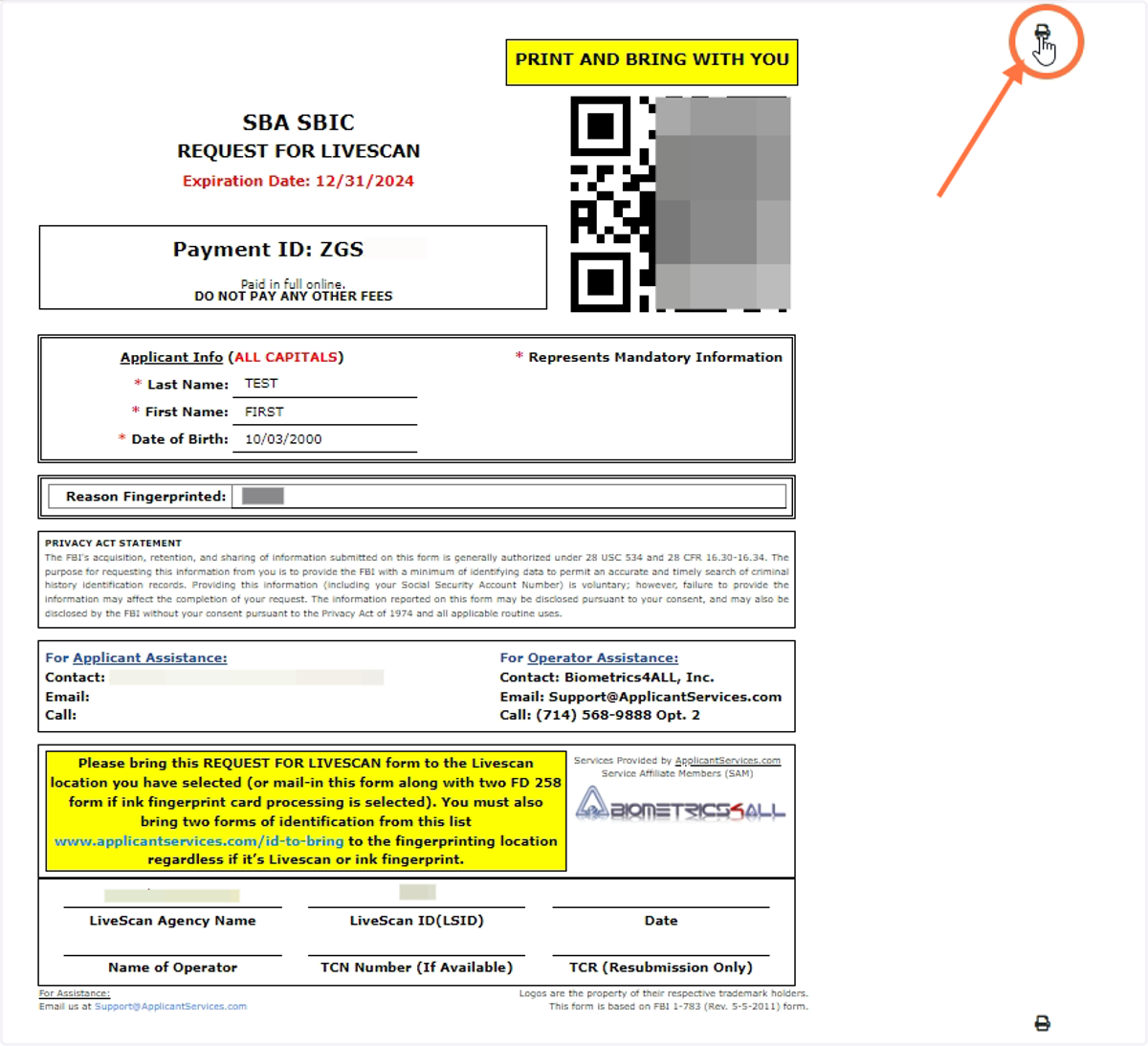1148x1046 pixels.
Task: Click the print icon below the form
Action: pos(1043,1024)
